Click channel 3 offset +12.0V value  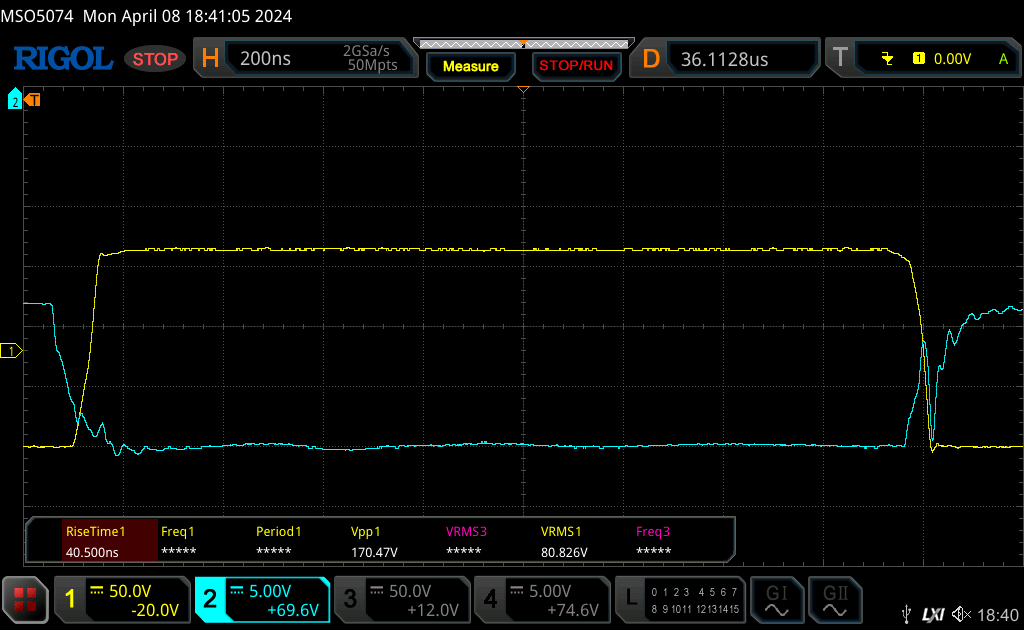[x=433, y=610]
